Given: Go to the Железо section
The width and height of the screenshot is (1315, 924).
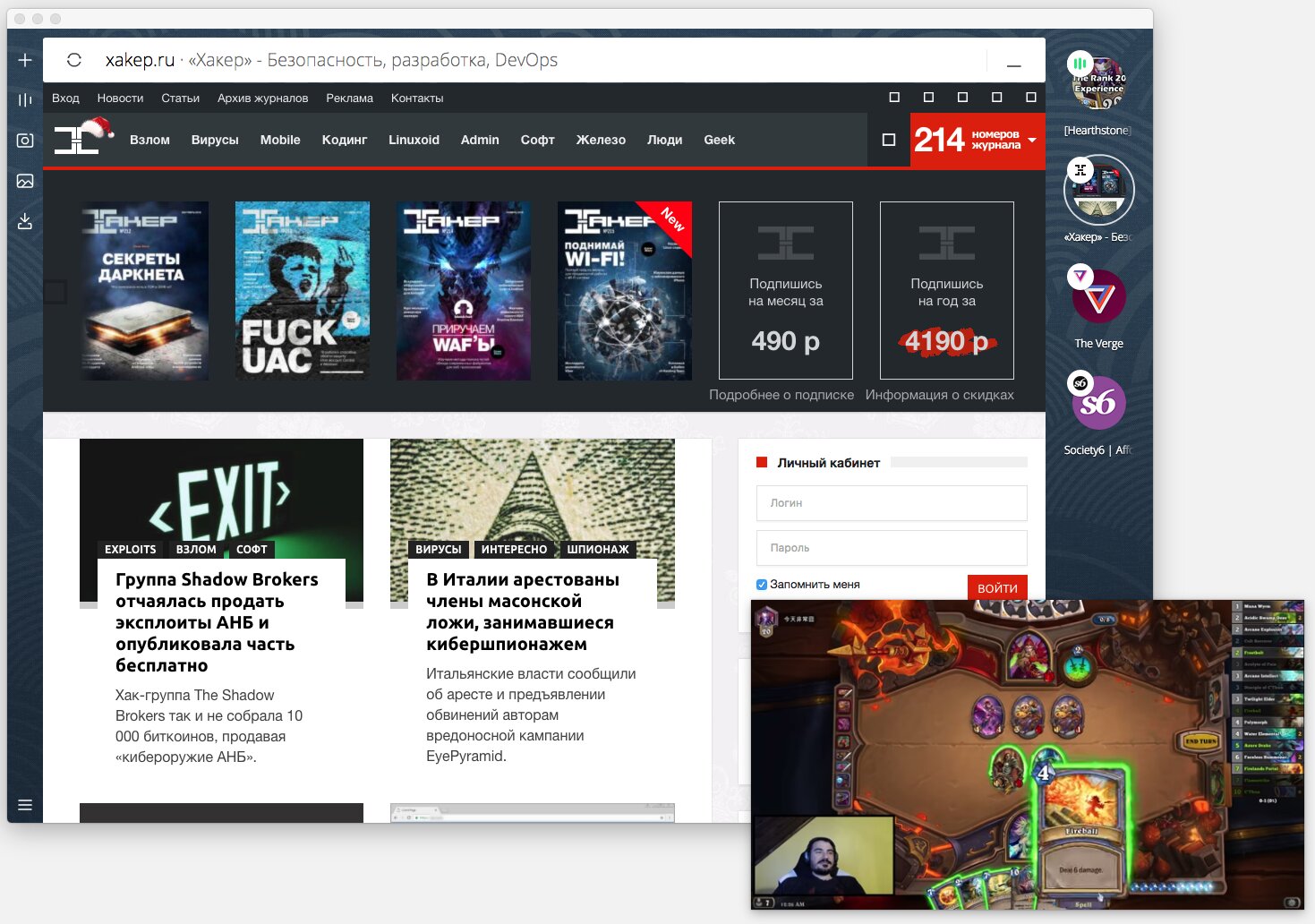Looking at the screenshot, I should tap(601, 140).
